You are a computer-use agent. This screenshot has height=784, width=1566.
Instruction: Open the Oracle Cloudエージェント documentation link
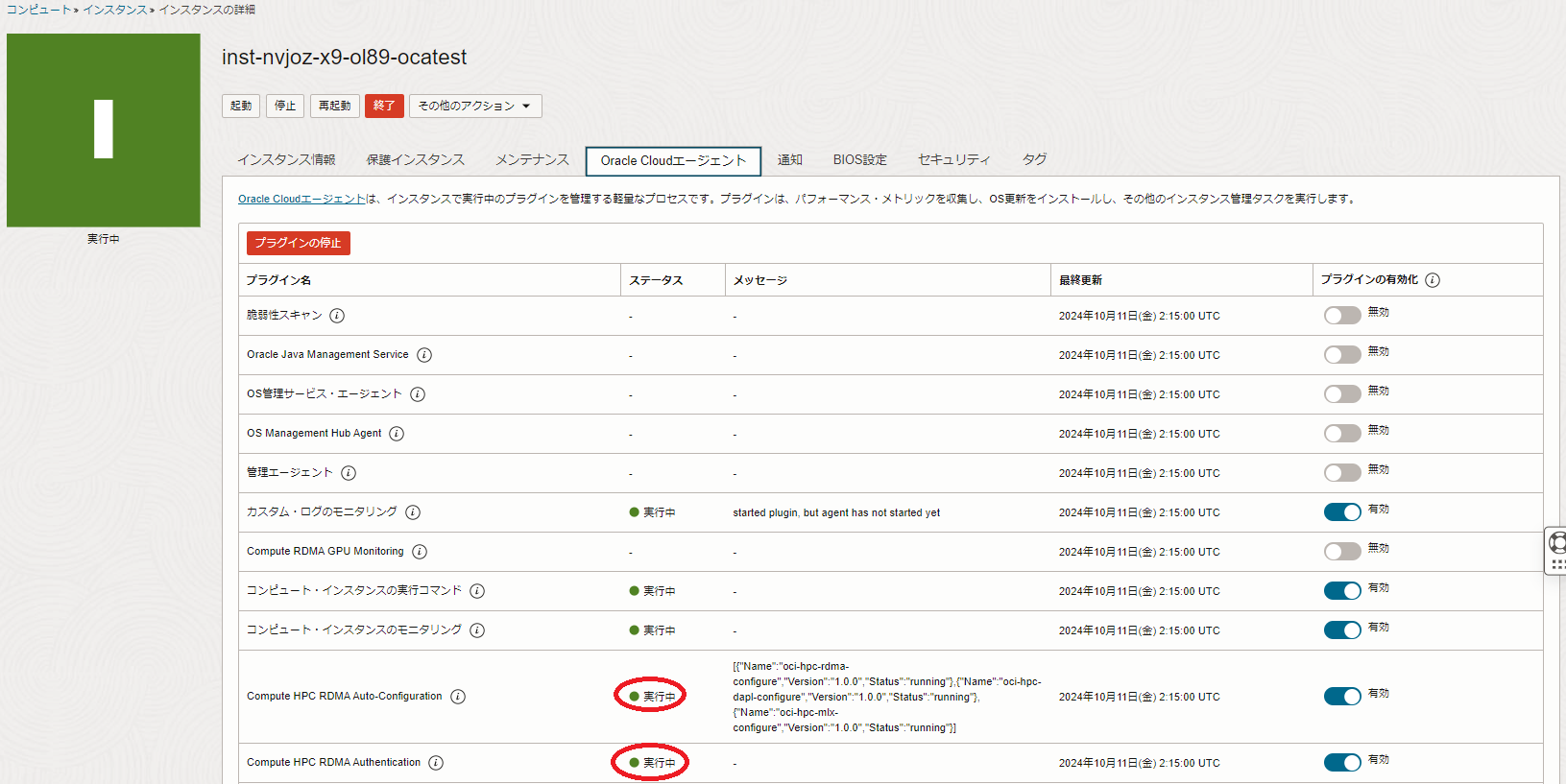[301, 200]
